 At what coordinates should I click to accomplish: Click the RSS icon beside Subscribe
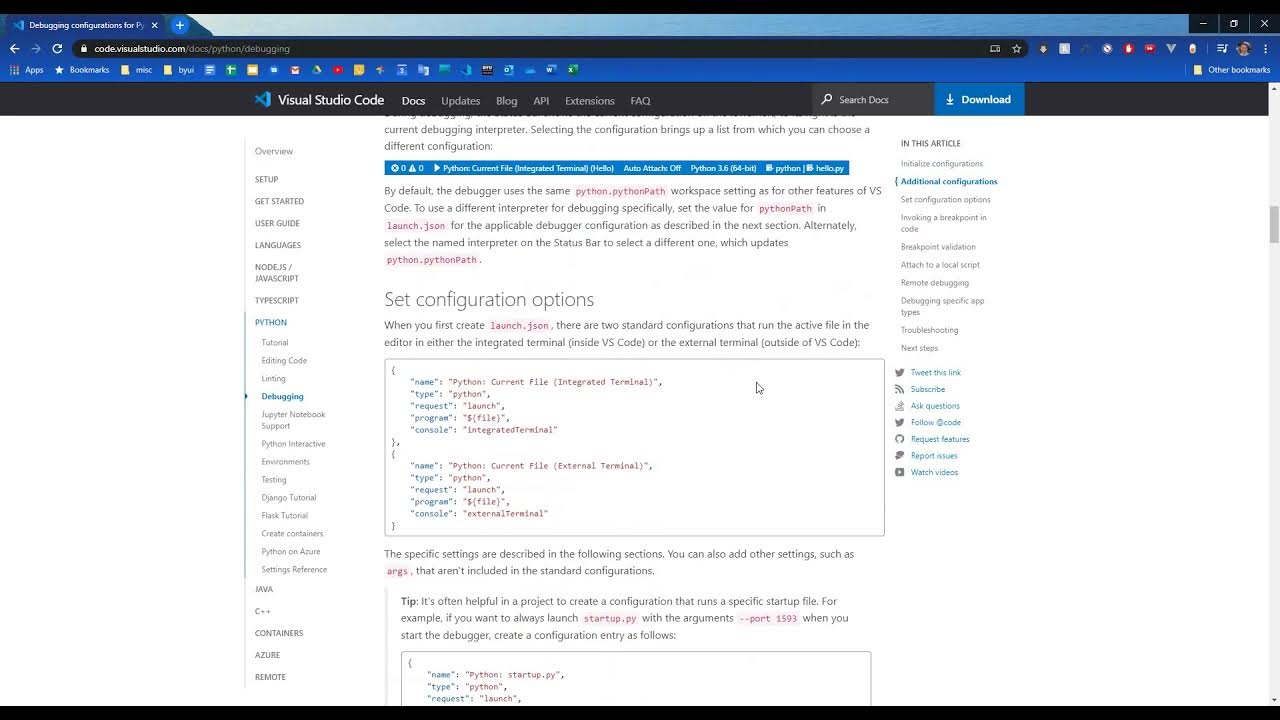click(x=899, y=389)
